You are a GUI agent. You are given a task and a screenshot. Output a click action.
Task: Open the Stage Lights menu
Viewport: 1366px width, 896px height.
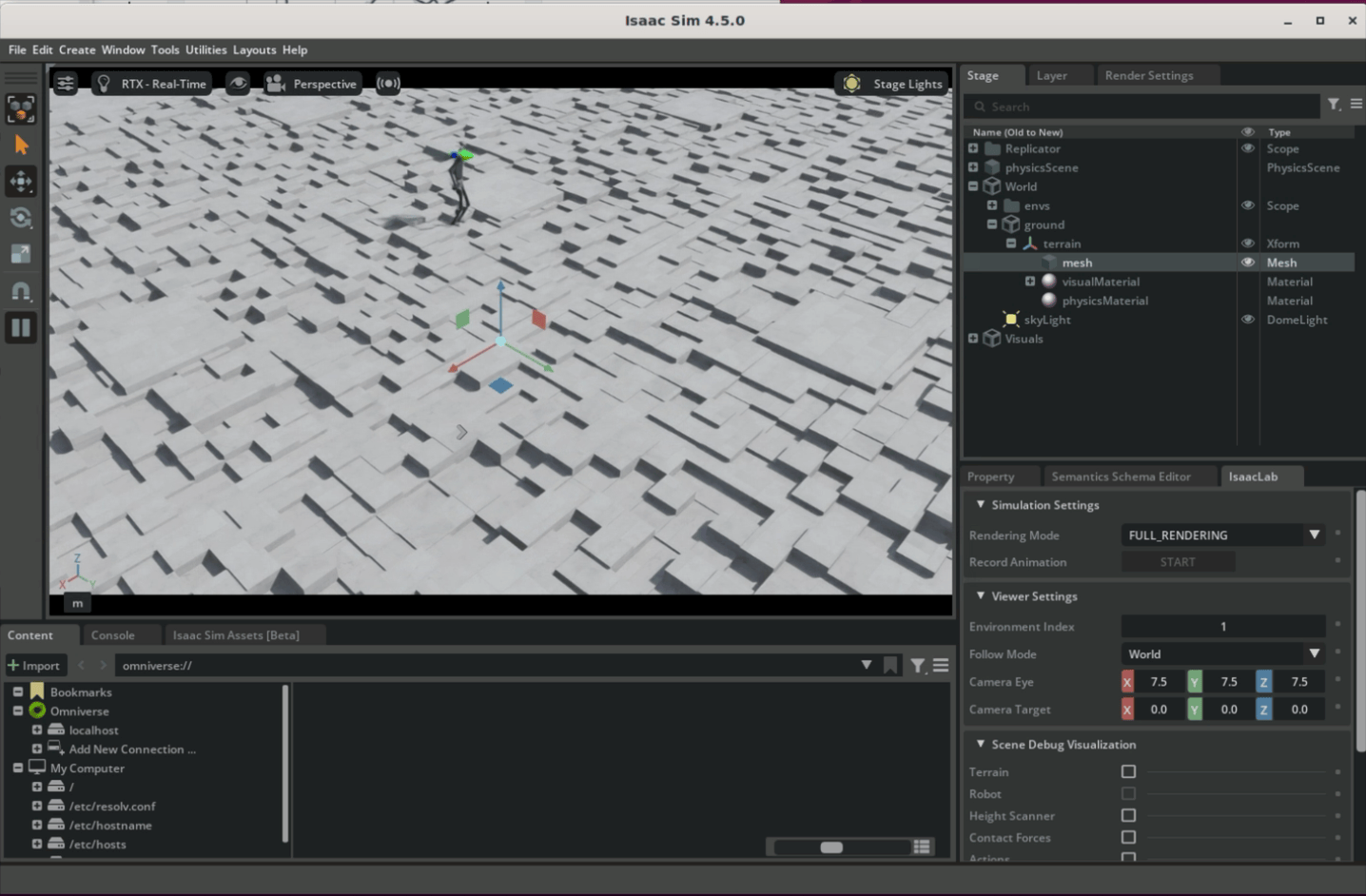click(893, 84)
